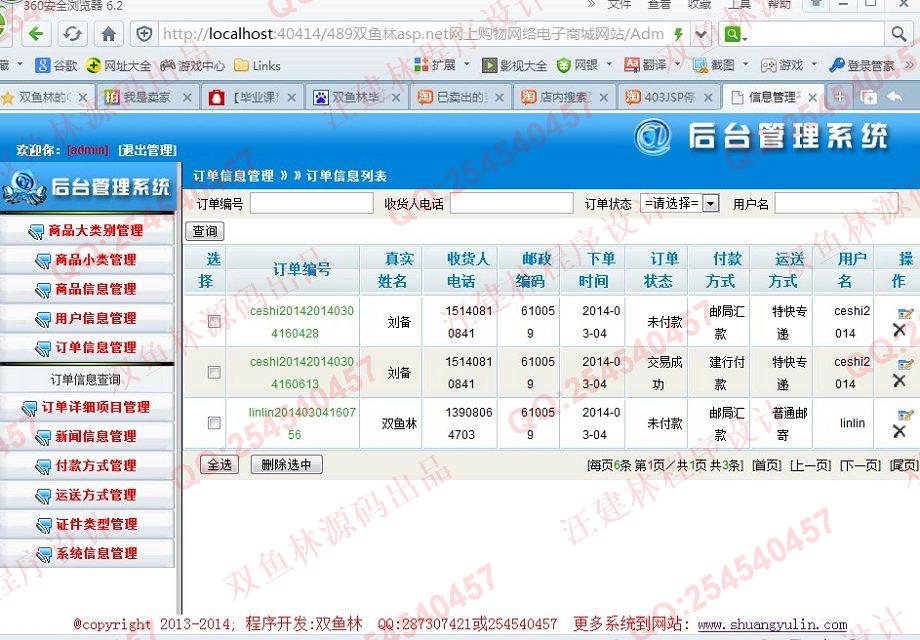Select checkbox for order ceshi...4160613

point(214,373)
